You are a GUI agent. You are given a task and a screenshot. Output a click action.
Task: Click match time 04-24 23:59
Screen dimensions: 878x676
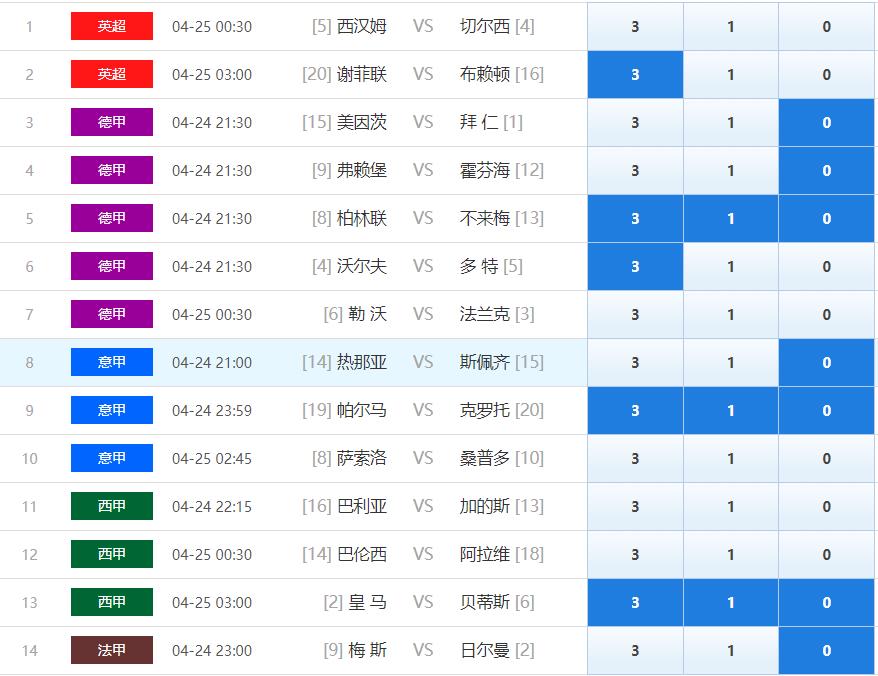click(x=212, y=411)
